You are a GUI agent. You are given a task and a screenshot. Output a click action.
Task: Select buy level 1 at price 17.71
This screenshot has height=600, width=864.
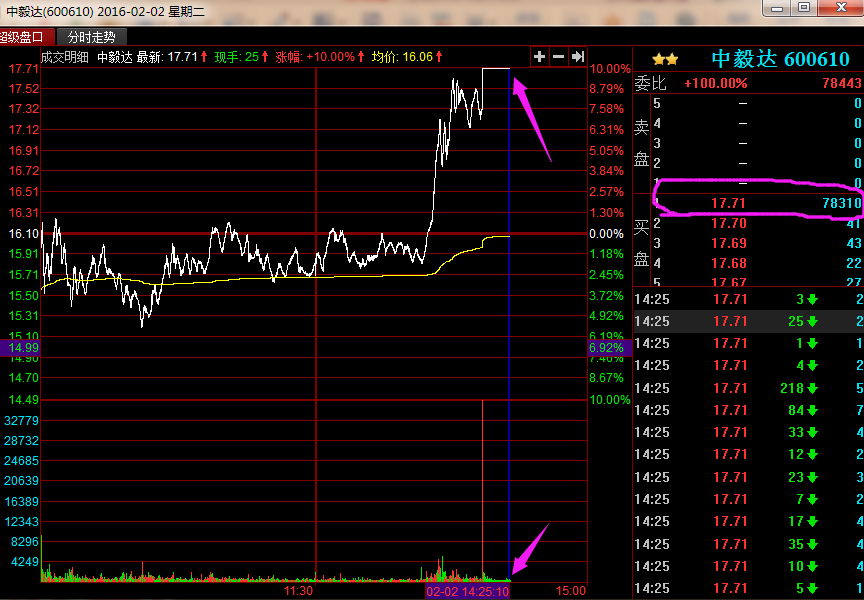(729, 203)
